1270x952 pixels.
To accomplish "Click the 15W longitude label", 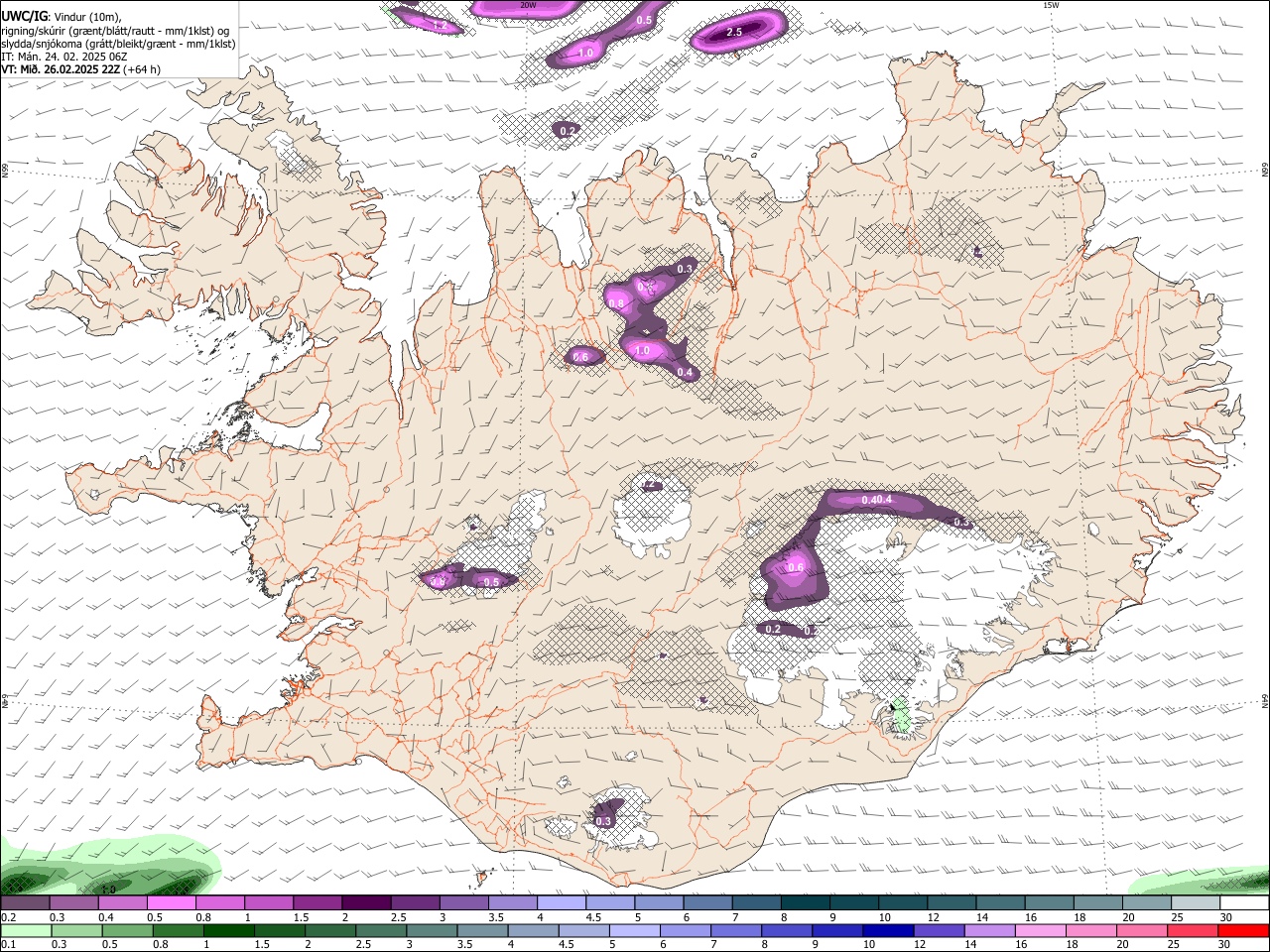I will [1051, 5].
